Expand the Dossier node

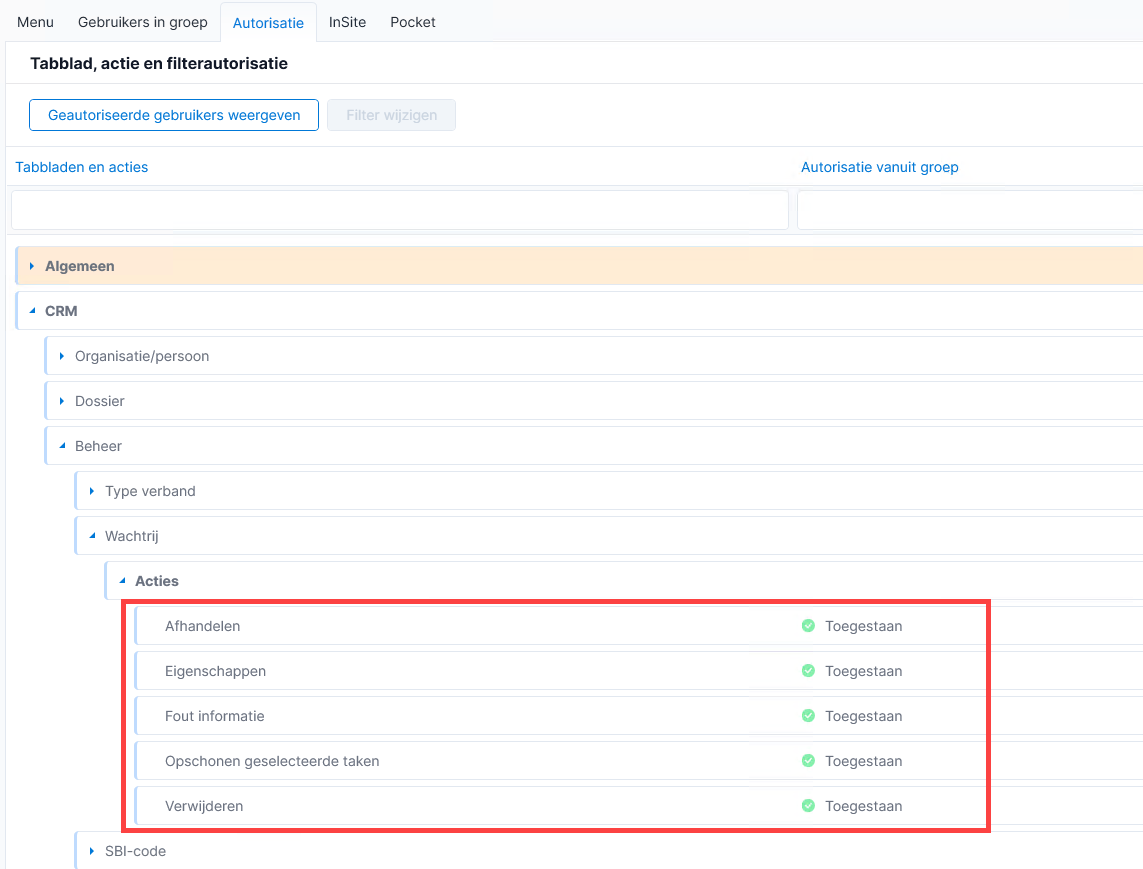coord(61,401)
